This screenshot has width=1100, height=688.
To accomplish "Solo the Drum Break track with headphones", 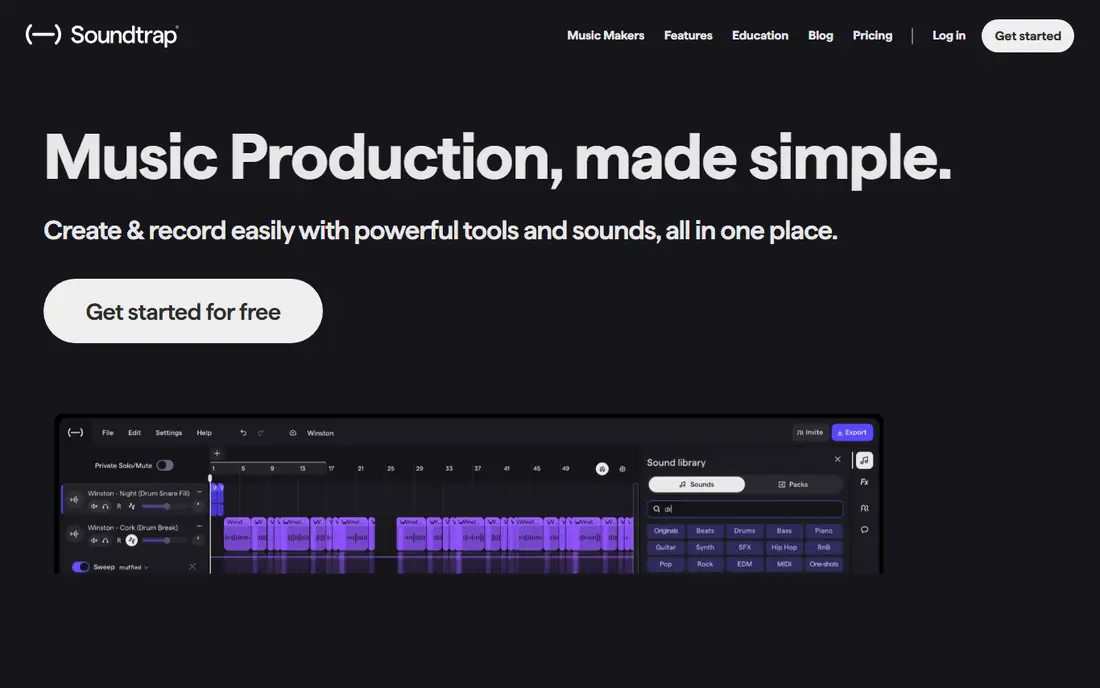I will (105, 540).
